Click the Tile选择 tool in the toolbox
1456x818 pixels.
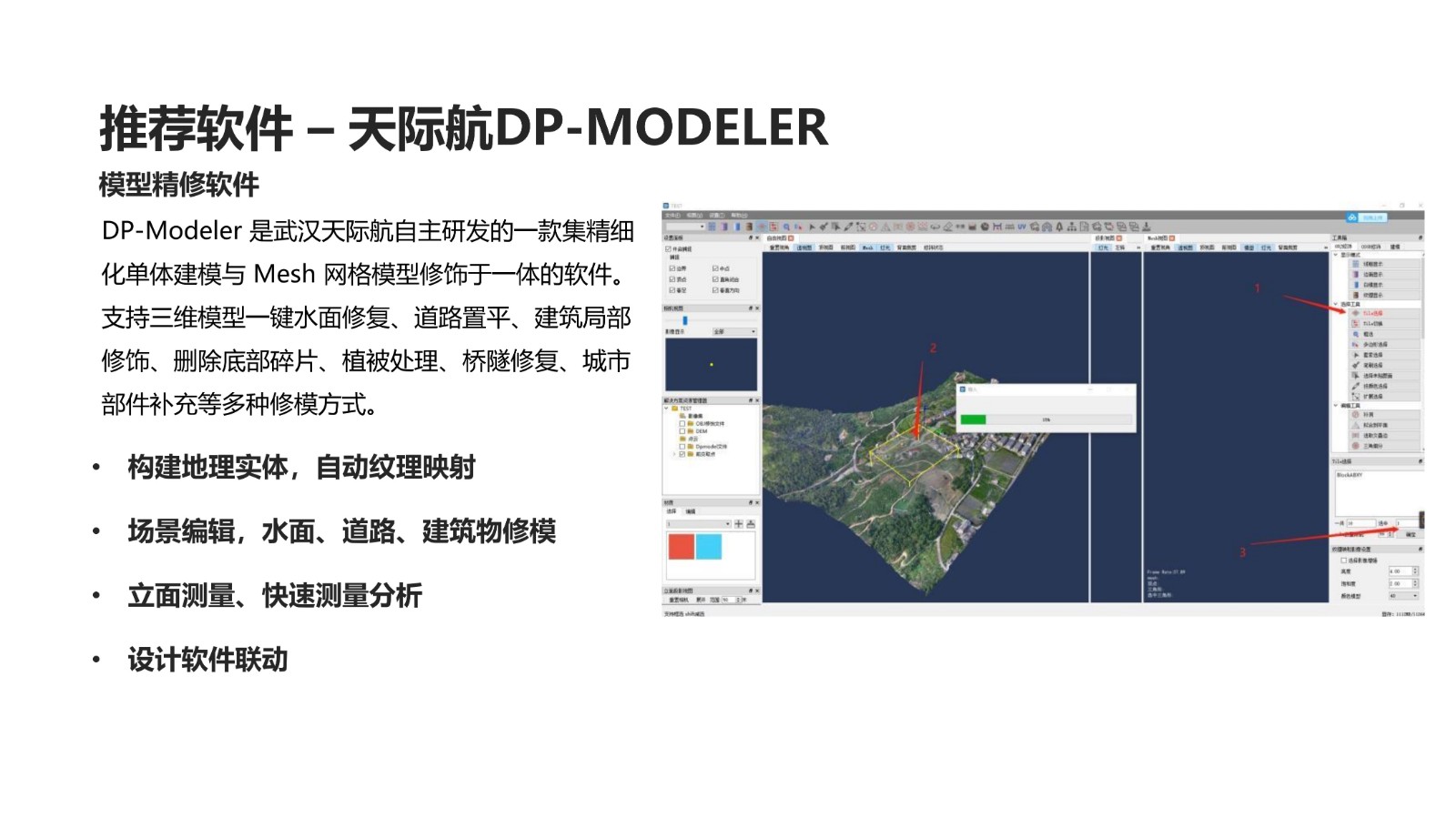[x=1371, y=313]
